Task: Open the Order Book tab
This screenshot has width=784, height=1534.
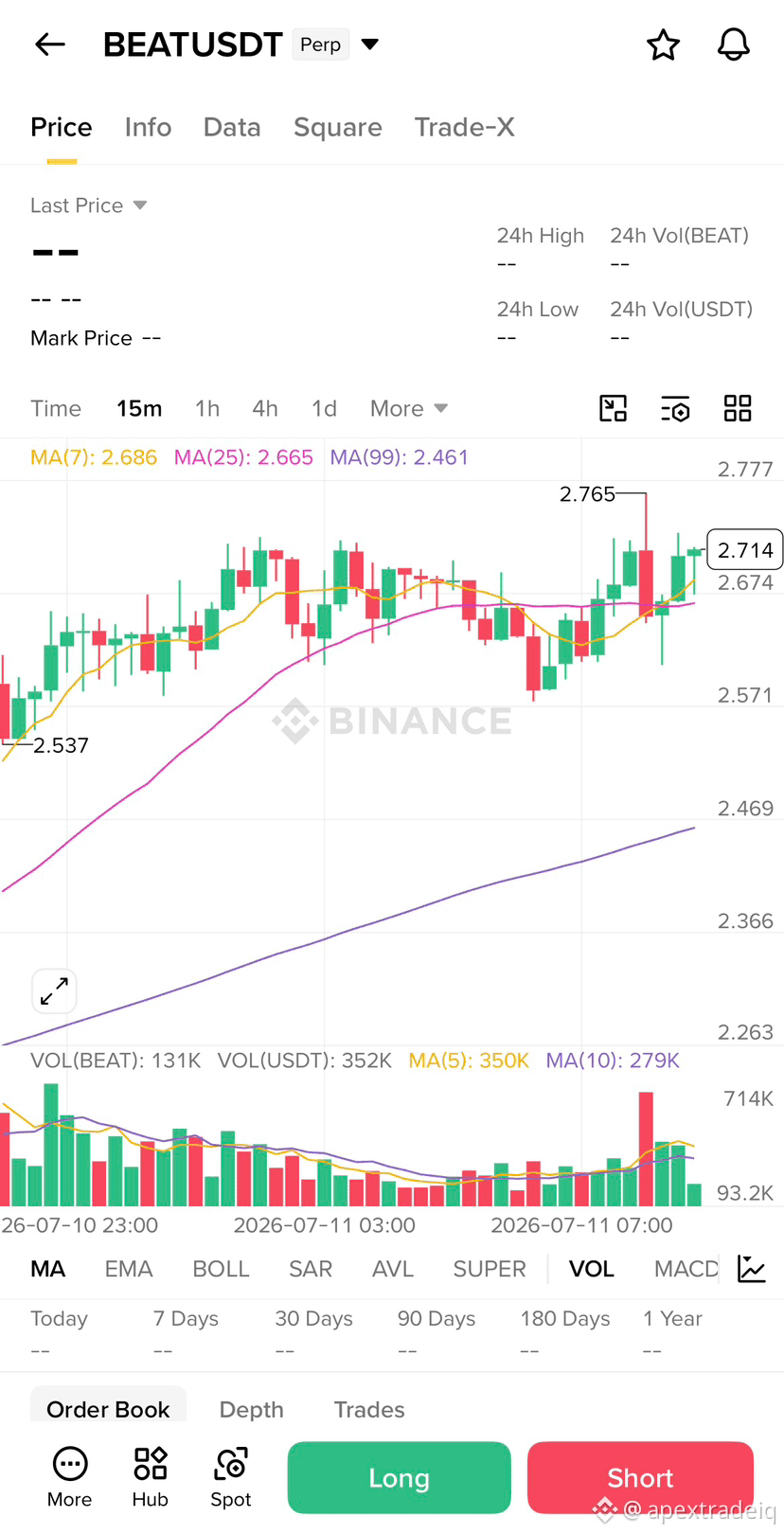Action: coord(108,1408)
